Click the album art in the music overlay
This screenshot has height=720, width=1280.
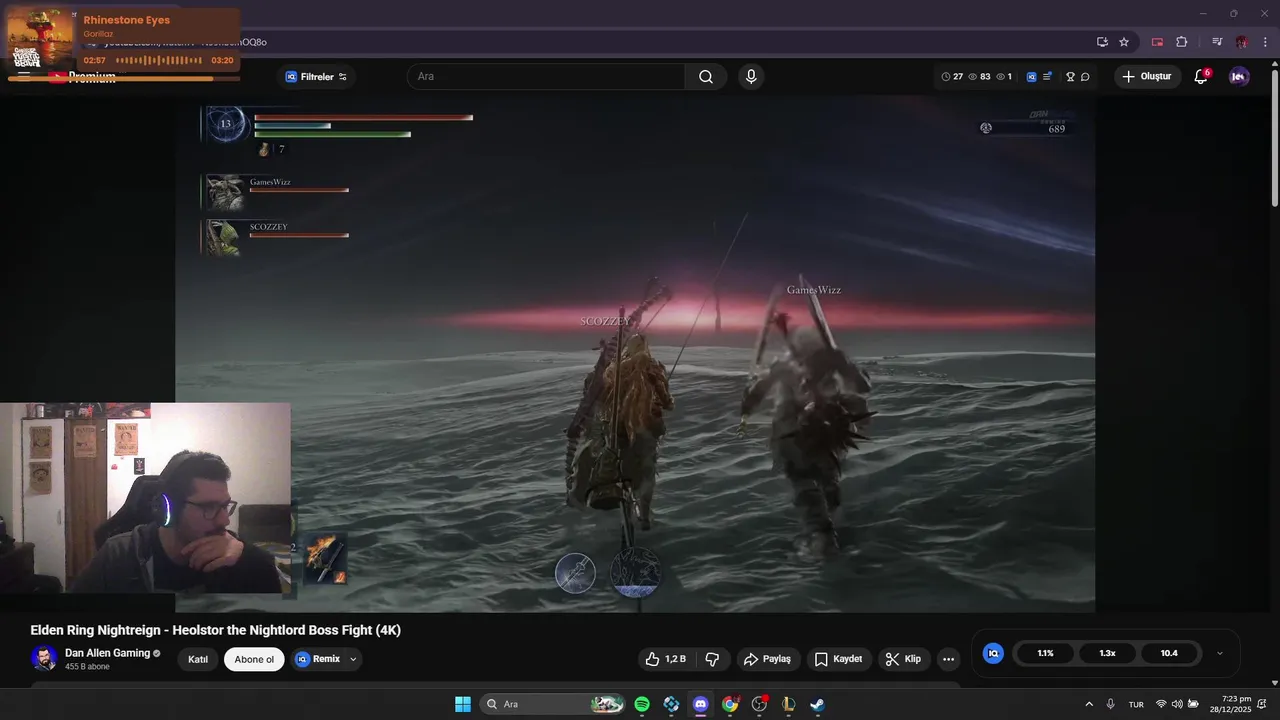point(41,38)
